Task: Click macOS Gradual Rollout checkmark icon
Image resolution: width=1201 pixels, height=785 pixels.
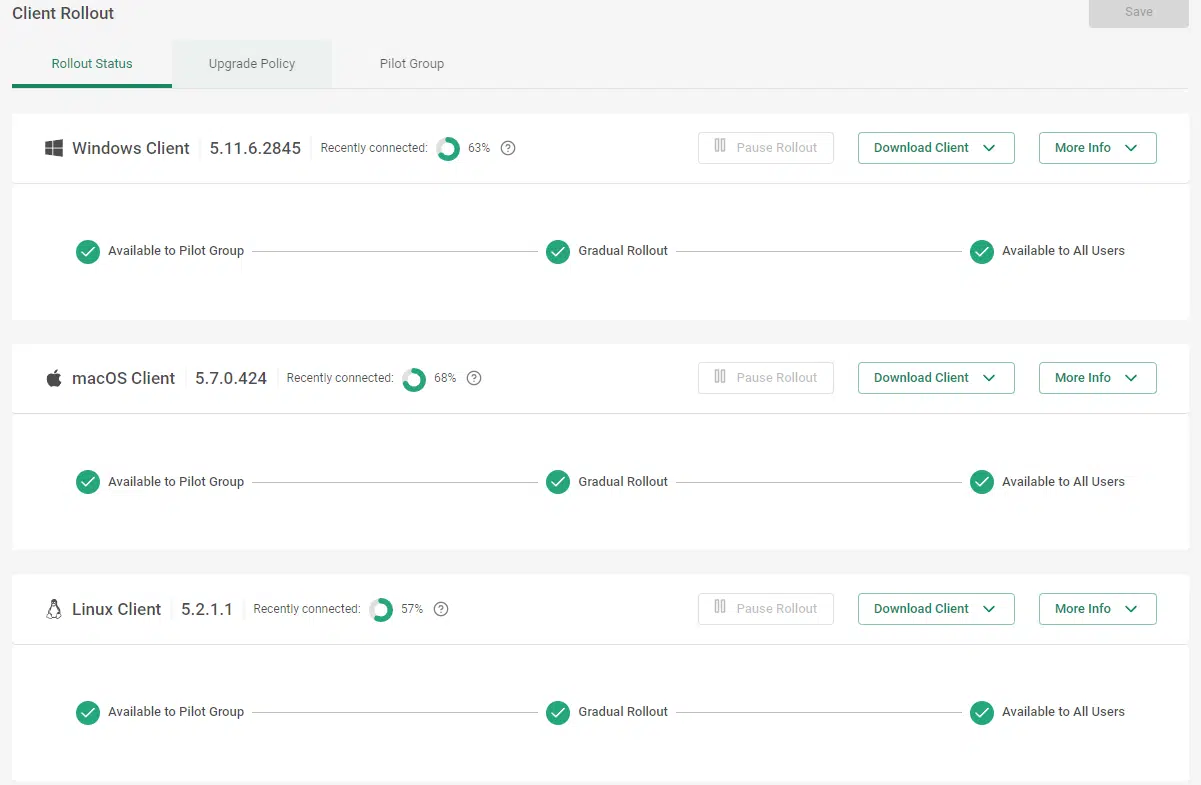Action: 558,482
